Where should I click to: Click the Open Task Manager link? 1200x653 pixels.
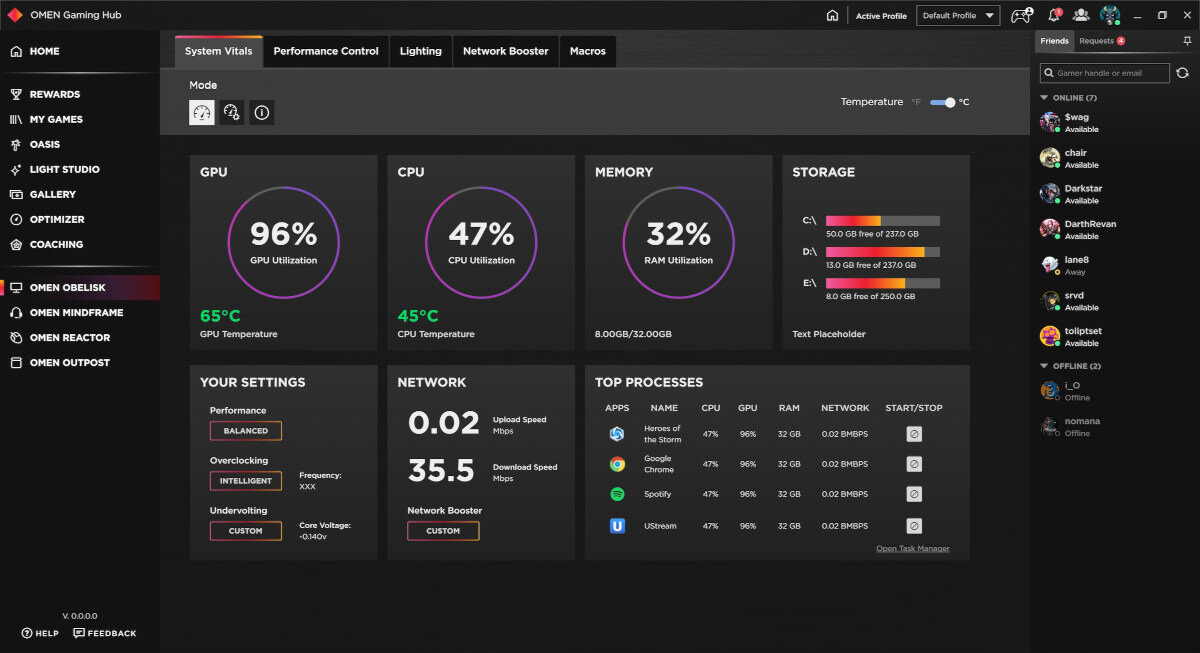pos(912,549)
